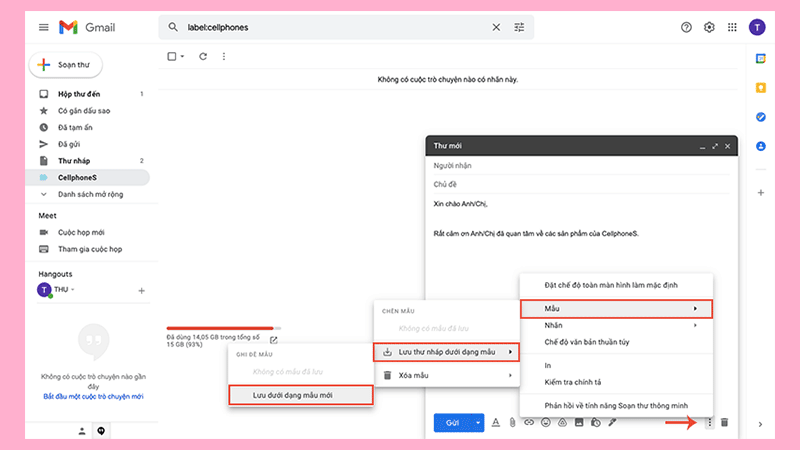Click 'Bắt đầu một cuộc trò chuyện mới' link
This screenshot has width=800, height=450.
point(93,396)
